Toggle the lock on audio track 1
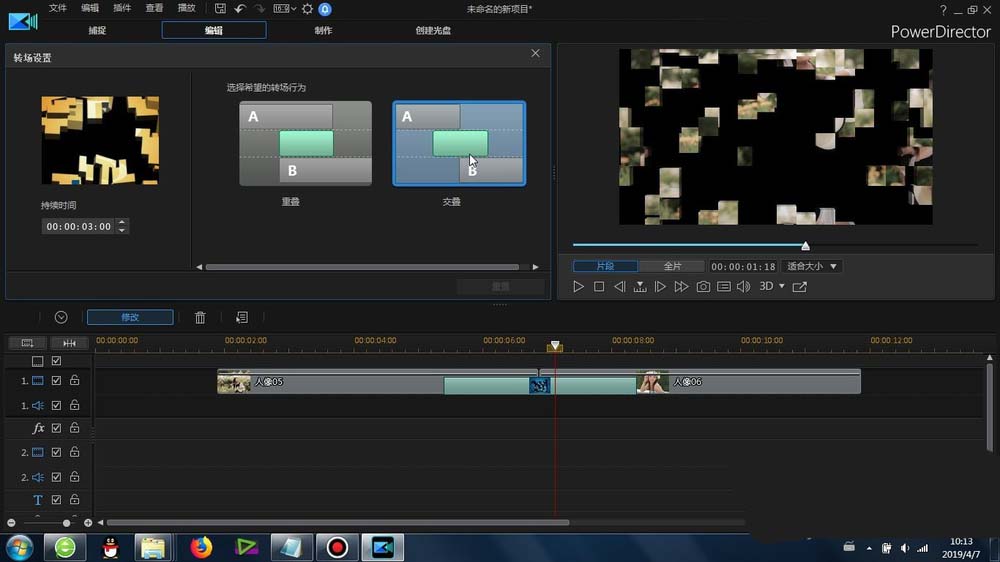Screen dimensions: 1000x562 (x=74, y=405)
